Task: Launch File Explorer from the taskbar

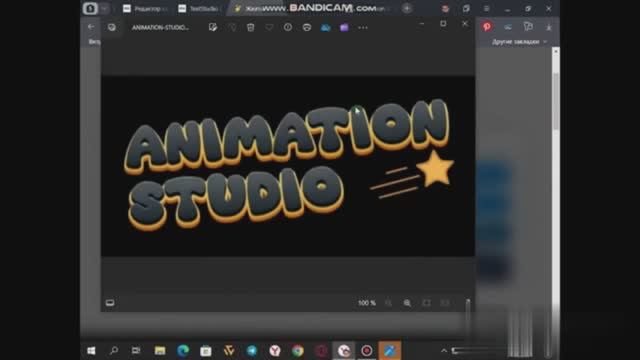Action: pos(160,351)
